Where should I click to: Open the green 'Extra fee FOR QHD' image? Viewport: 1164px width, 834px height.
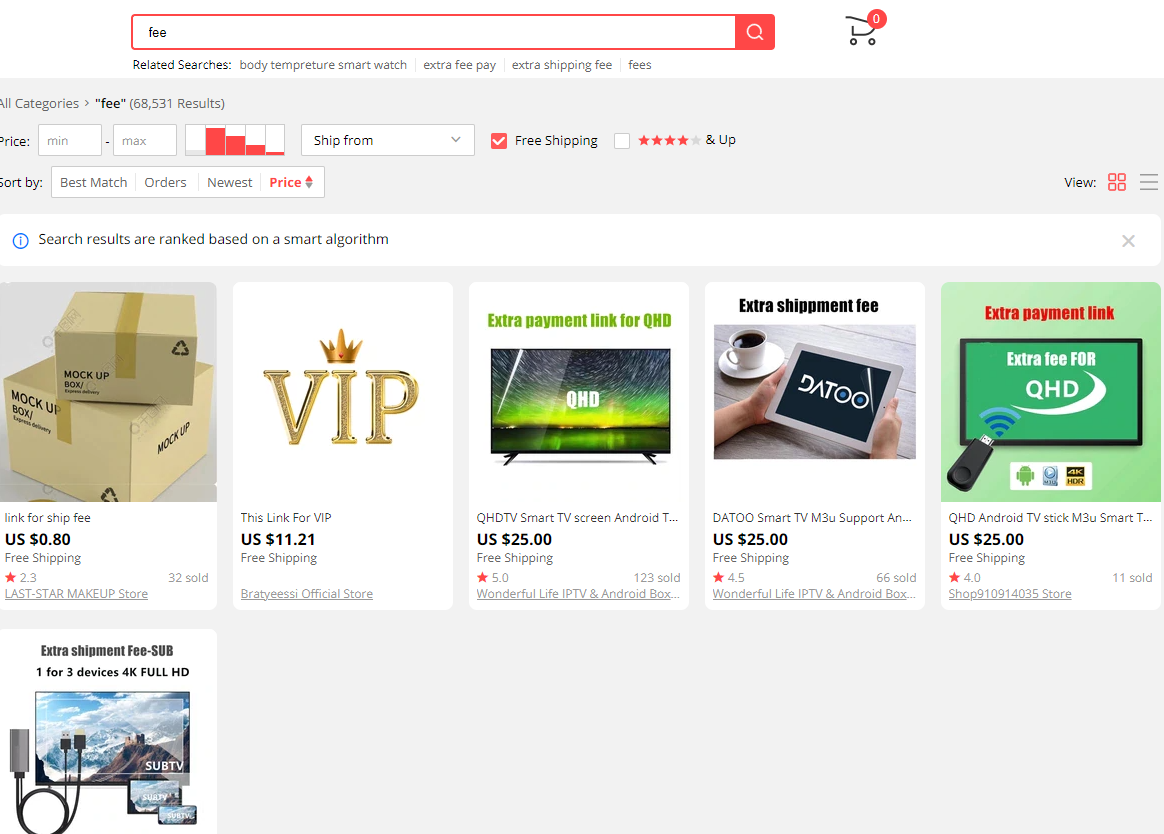tap(1051, 392)
